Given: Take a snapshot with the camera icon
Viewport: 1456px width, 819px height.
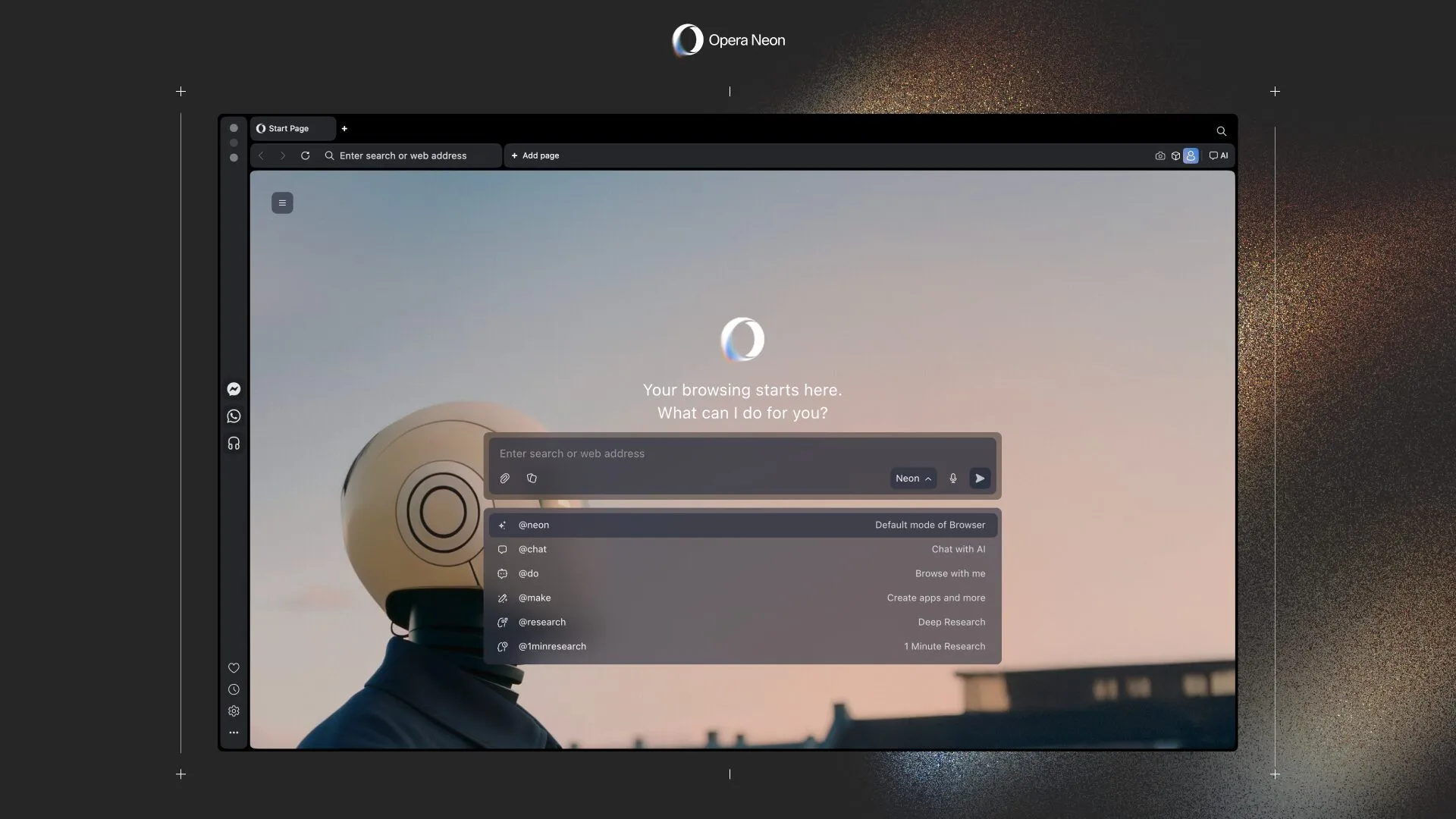Looking at the screenshot, I should 1159,155.
